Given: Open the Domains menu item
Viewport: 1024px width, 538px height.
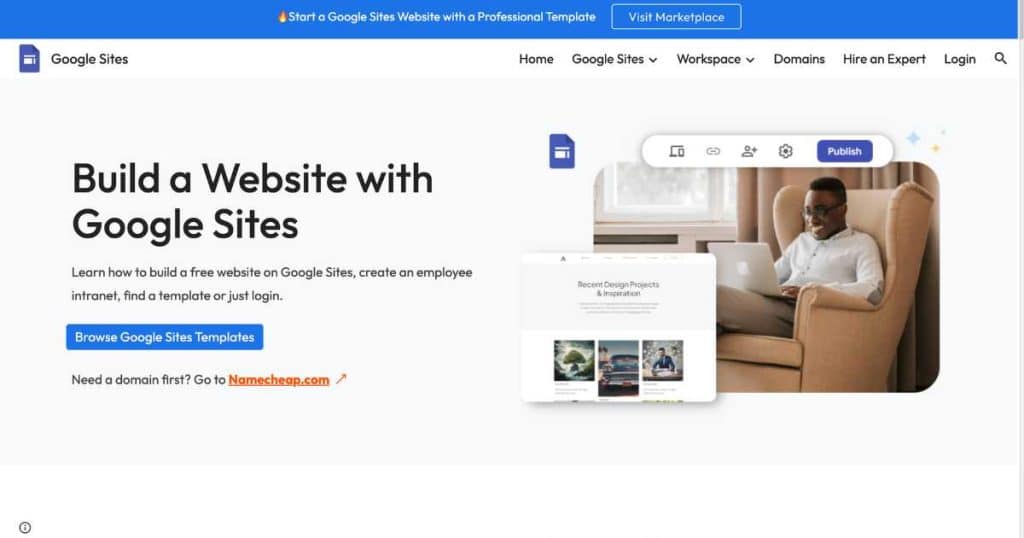Looking at the screenshot, I should (x=799, y=59).
